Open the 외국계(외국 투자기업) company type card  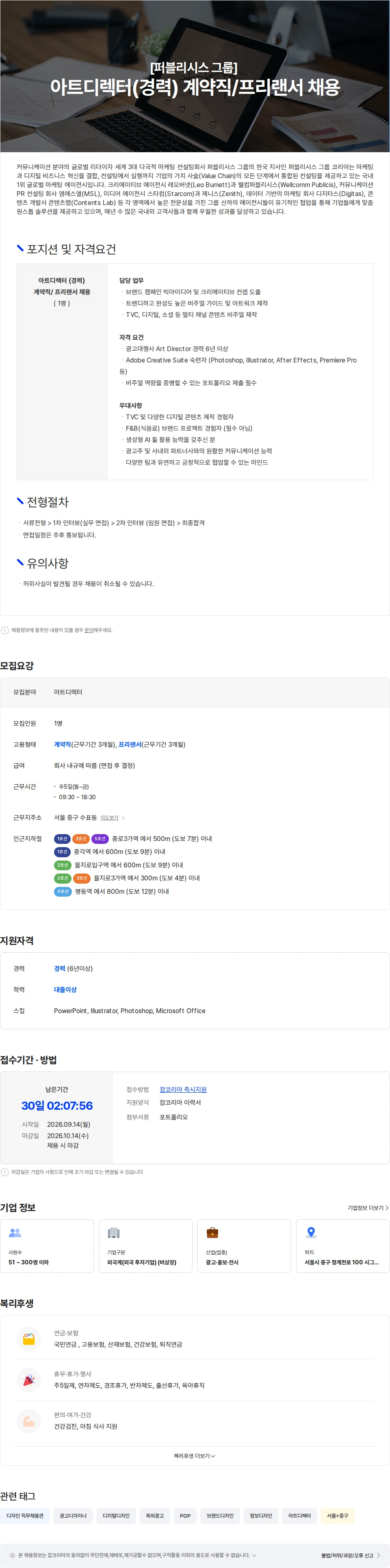coord(145,1245)
